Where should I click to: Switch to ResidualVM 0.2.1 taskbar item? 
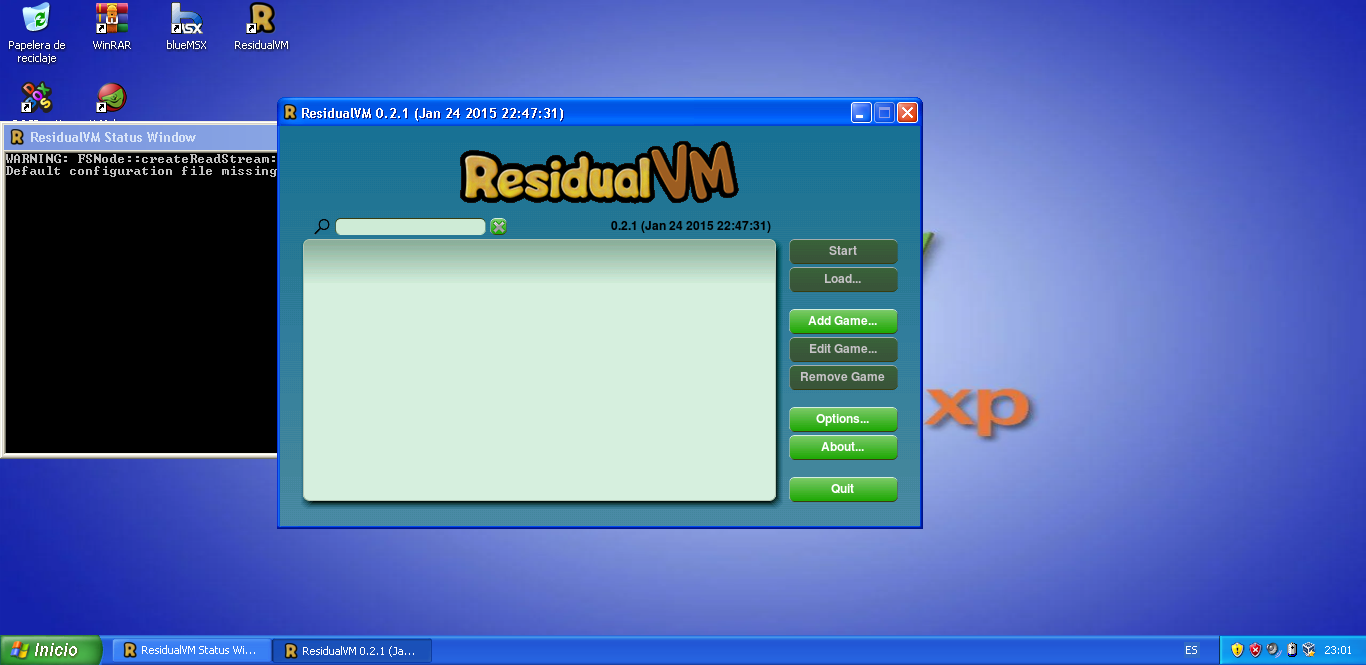pos(352,650)
